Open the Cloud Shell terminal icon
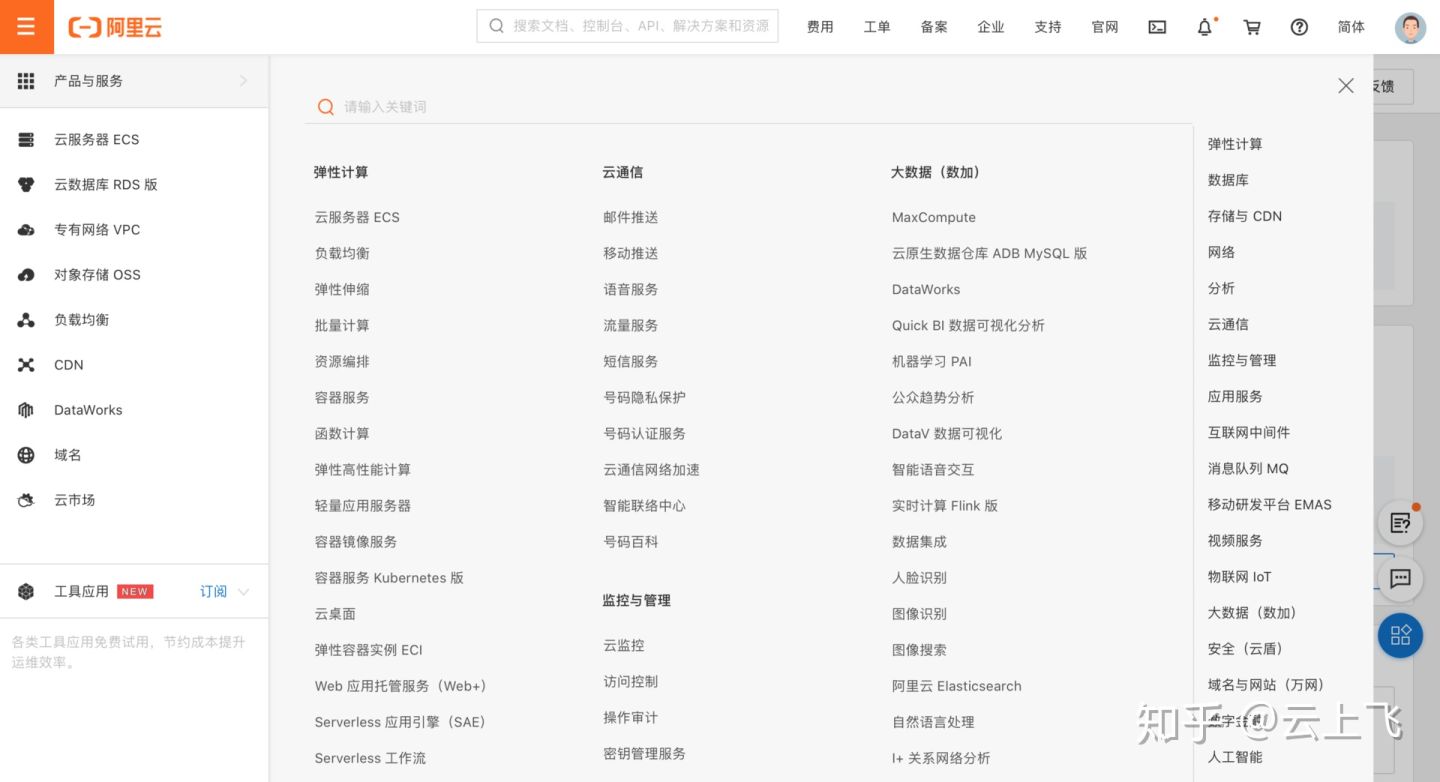 coord(1157,27)
